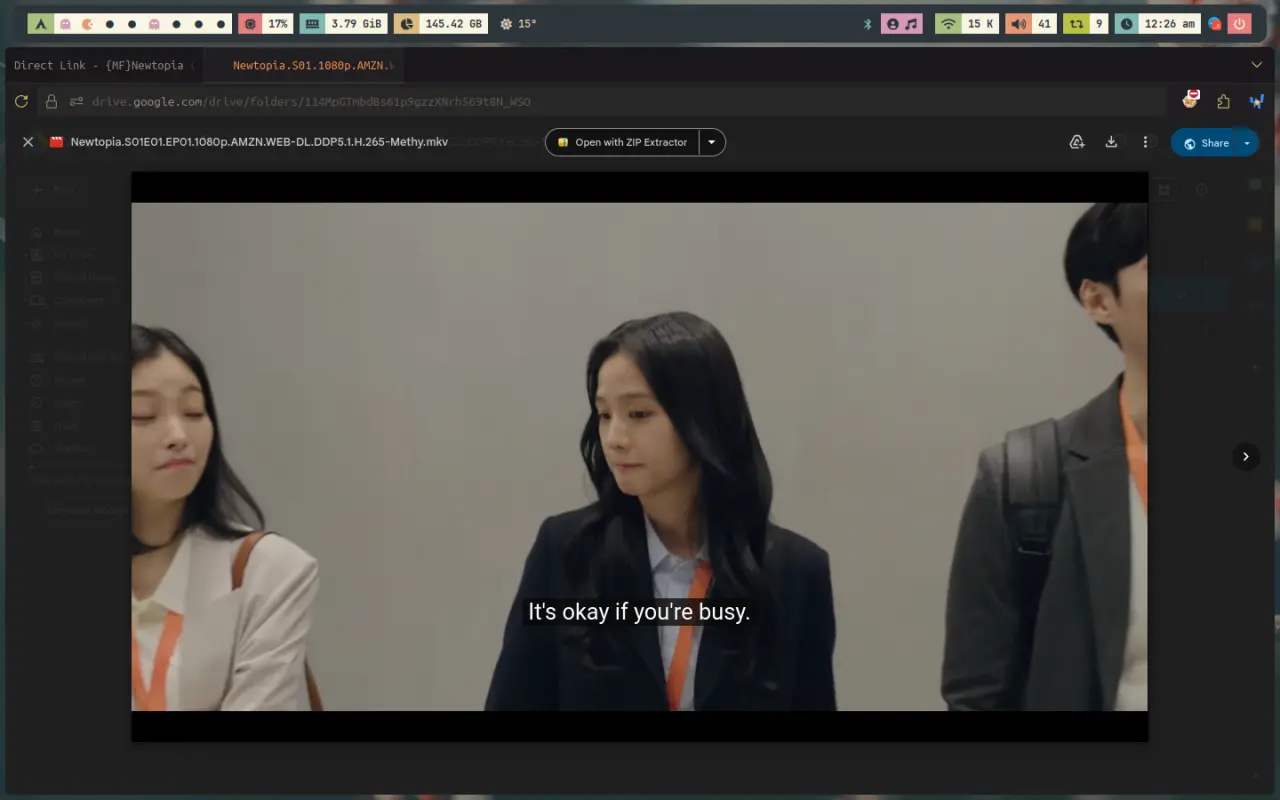This screenshot has width=1280, height=800.
Task: Click the red power button icon
Action: point(1240,23)
